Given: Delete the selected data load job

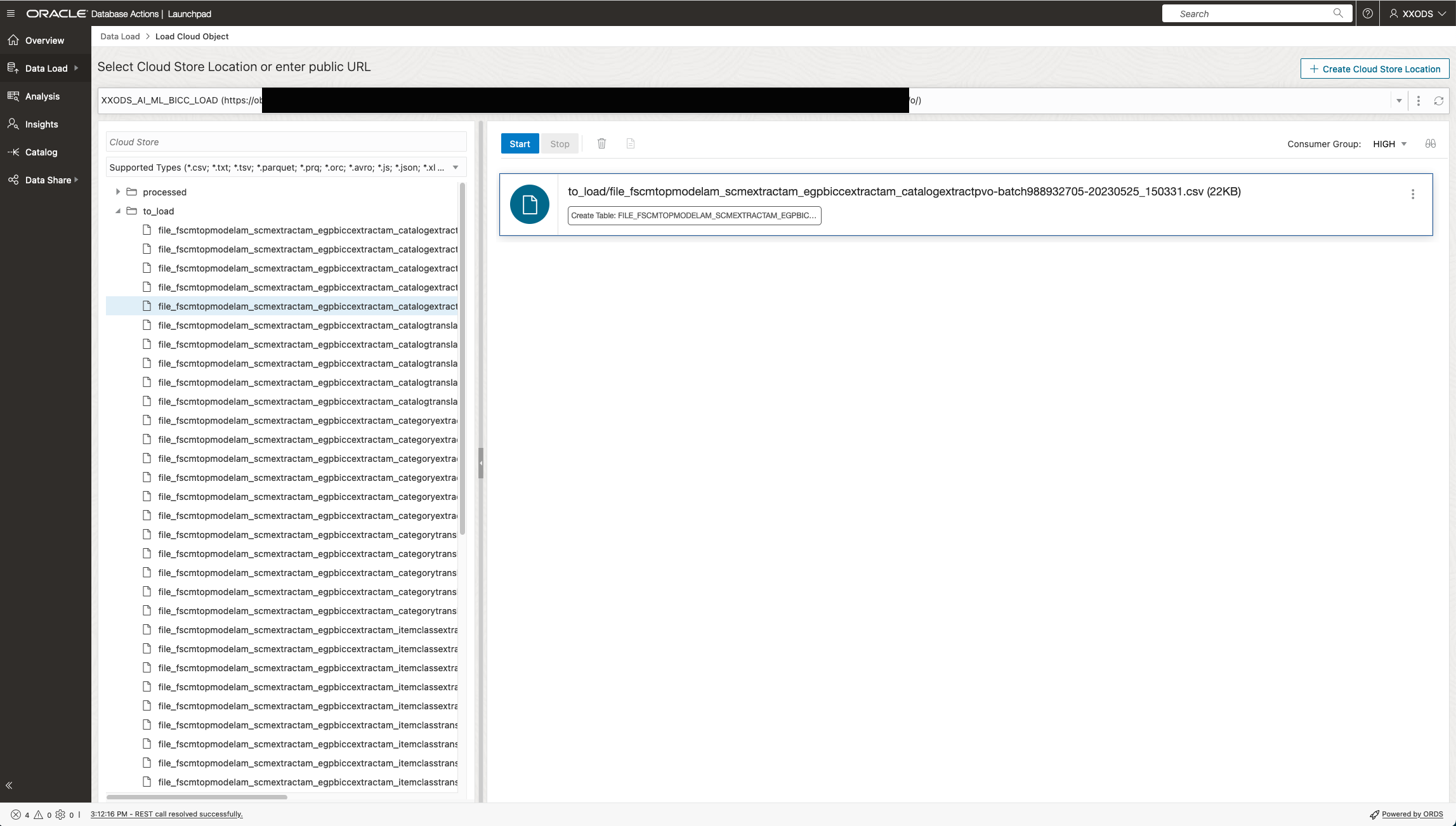Looking at the screenshot, I should click(601, 143).
